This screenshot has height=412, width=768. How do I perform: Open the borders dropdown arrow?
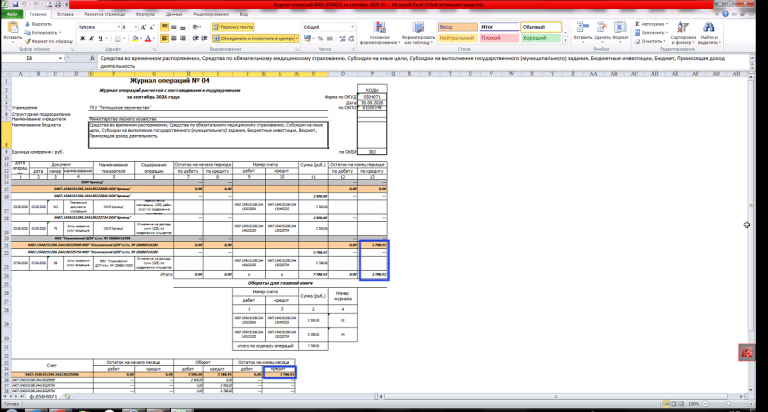124,38
